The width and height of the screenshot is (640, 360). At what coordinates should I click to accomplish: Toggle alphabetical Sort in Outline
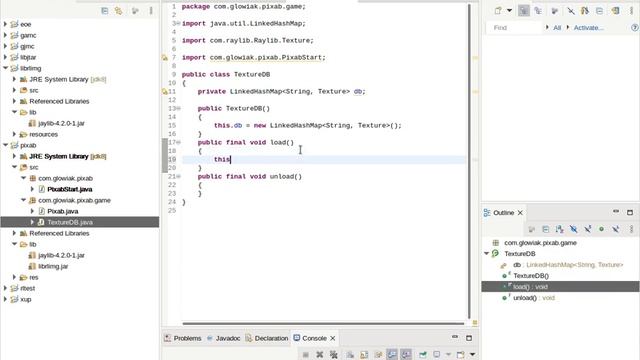[x=560, y=229]
